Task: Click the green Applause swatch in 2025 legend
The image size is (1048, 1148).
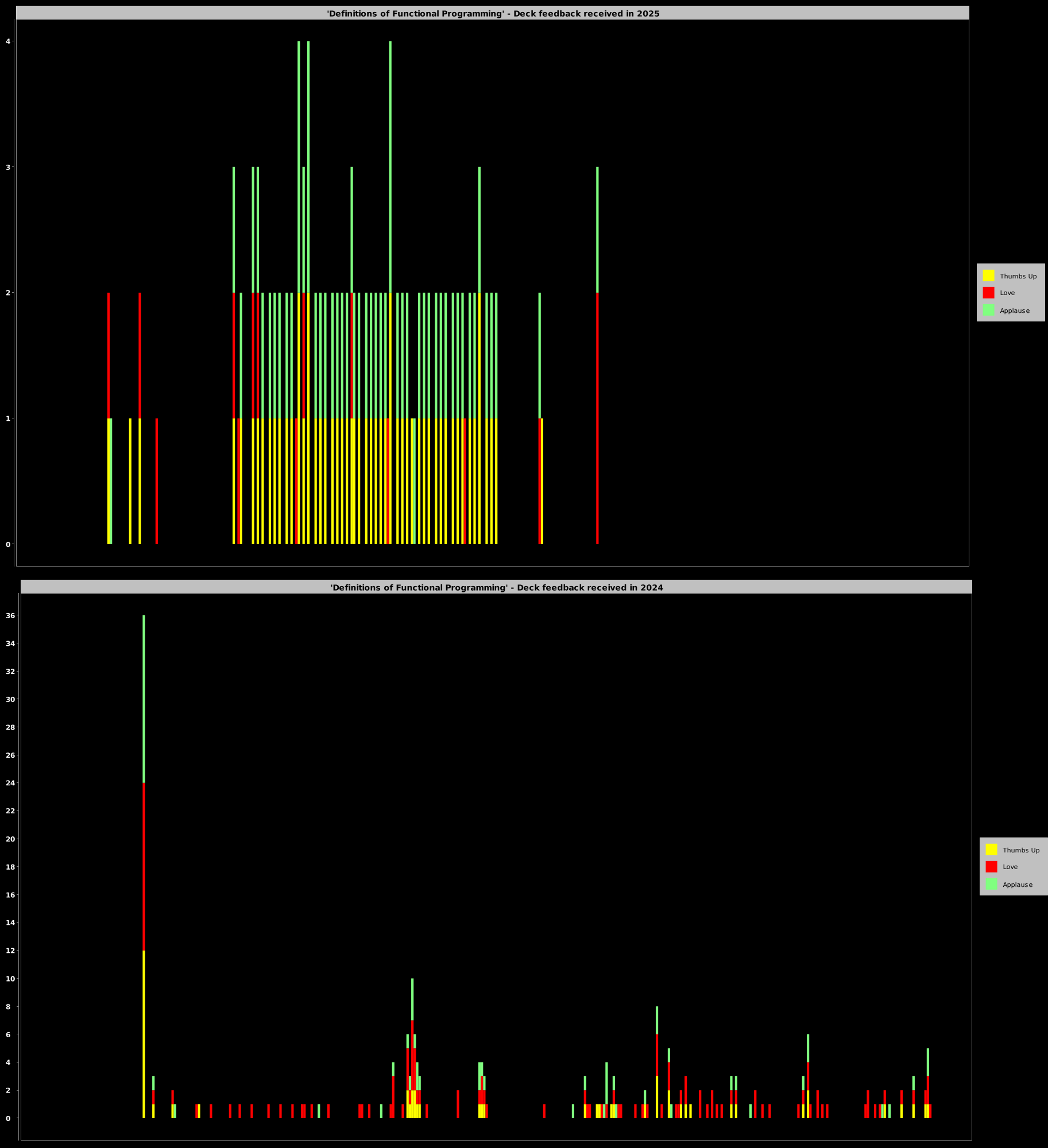Action: [x=988, y=310]
